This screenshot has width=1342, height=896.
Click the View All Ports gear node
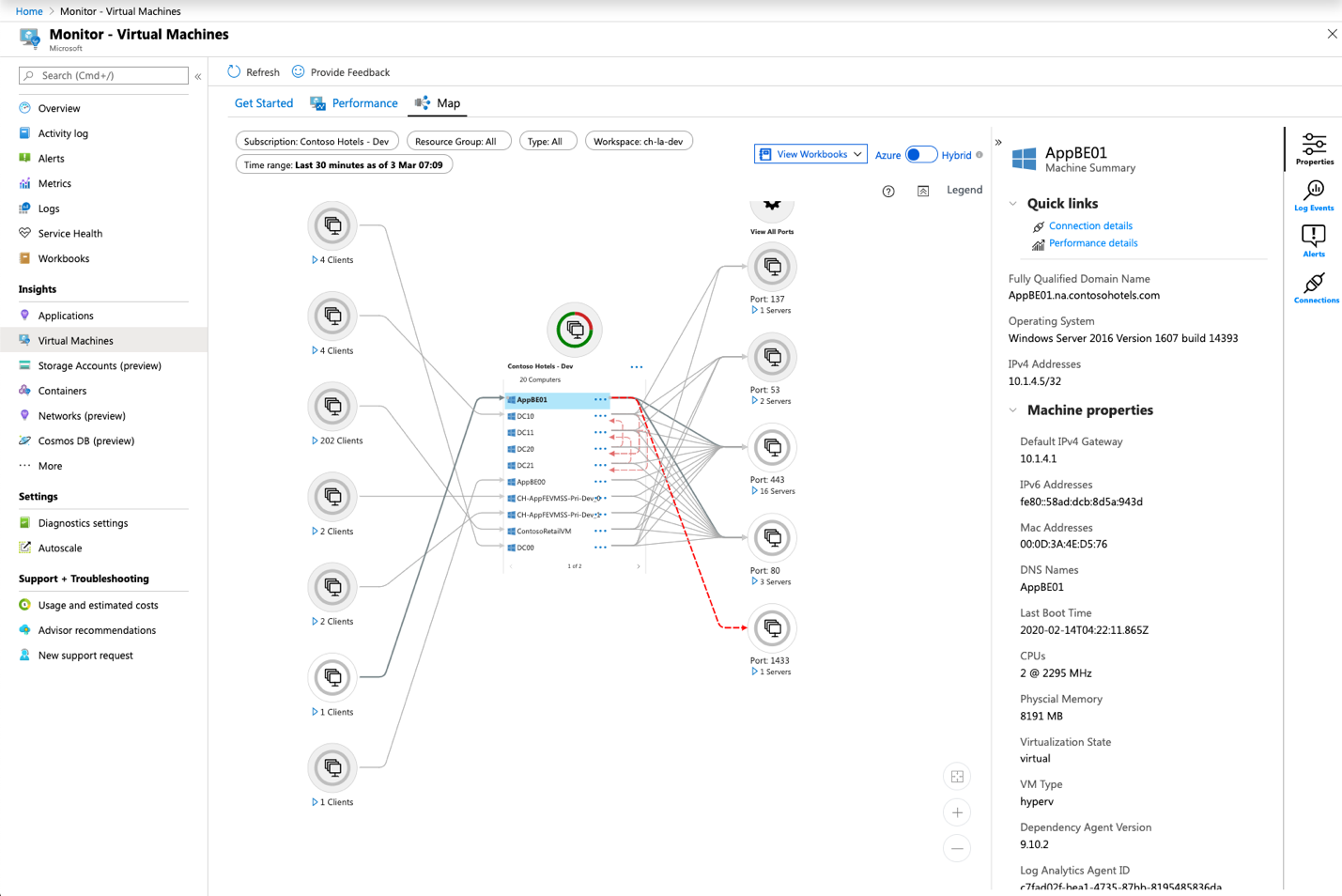click(x=772, y=209)
